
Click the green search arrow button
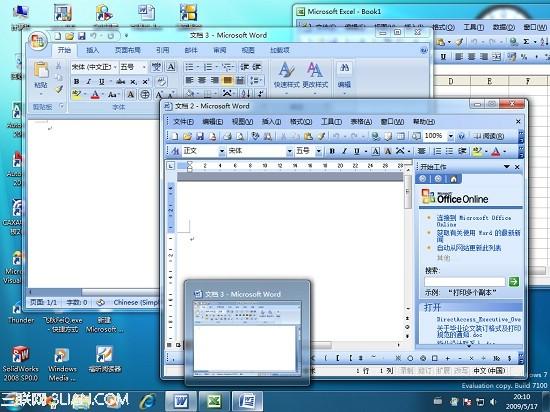(x=514, y=281)
